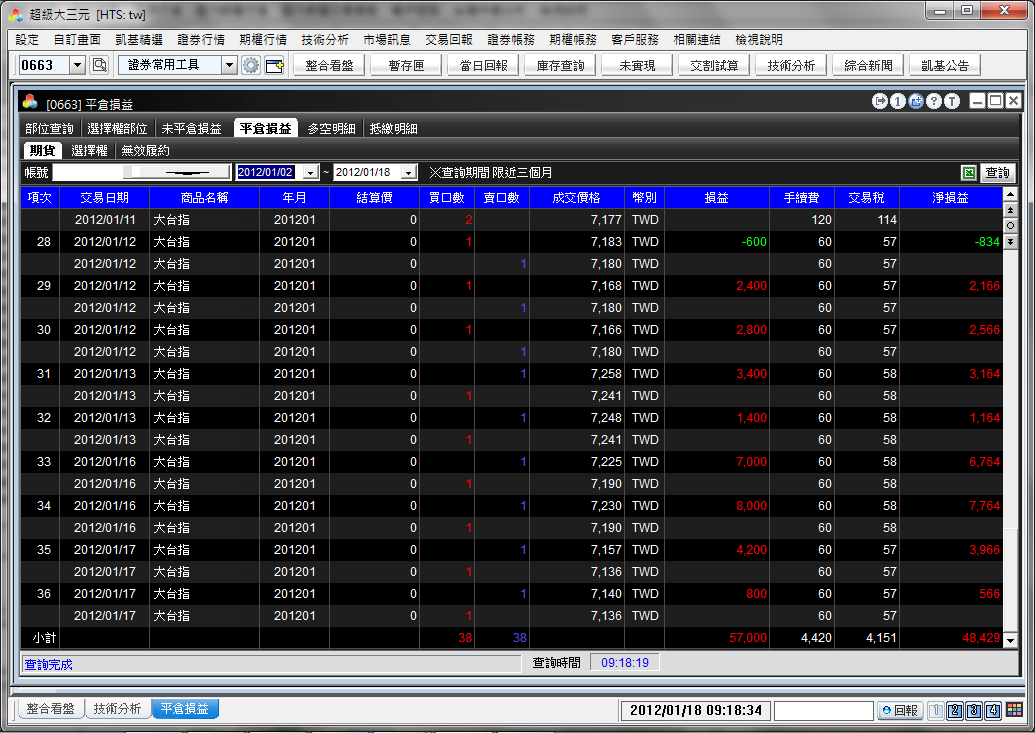Open the 設定 menu
This screenshot has width=1035, height=733.
pos(27,40)
